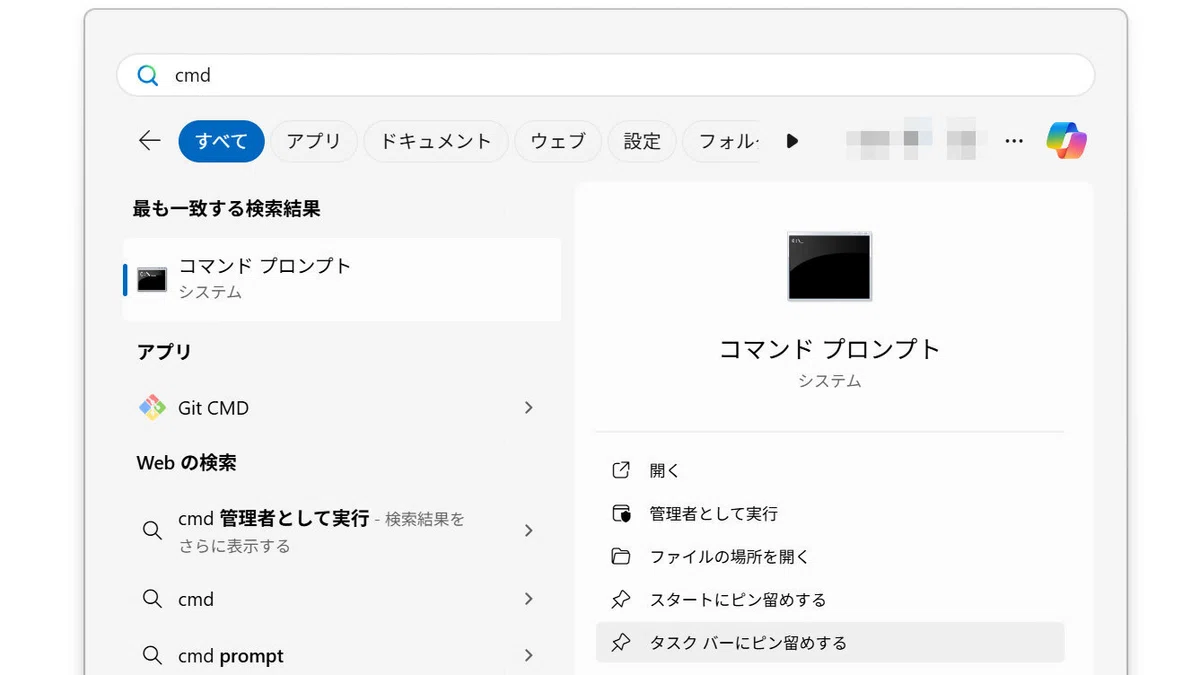Open the three-dots options menu
The width and height of the screenshot is (1200, 675).
pyautogui.click(x=1014, y=141)
